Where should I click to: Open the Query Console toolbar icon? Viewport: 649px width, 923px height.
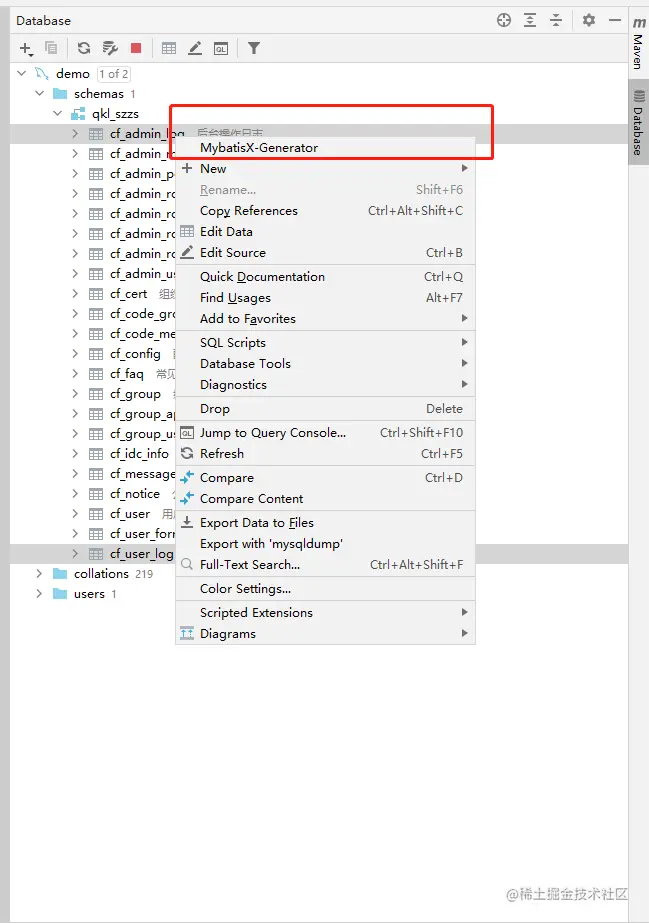[221, 49]
